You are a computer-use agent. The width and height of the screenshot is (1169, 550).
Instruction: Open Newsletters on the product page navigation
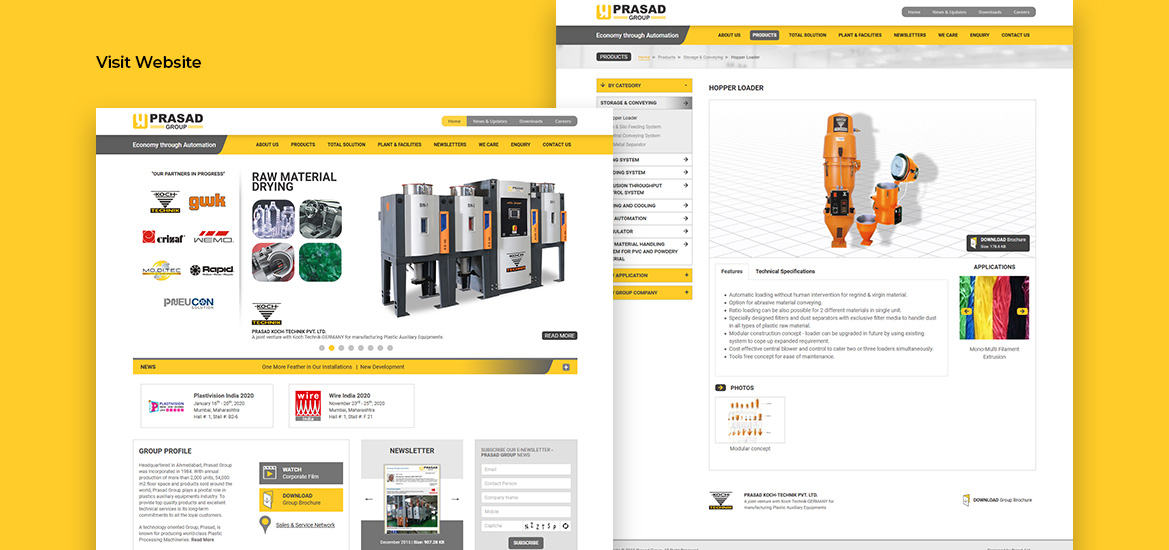pos(910,35)
